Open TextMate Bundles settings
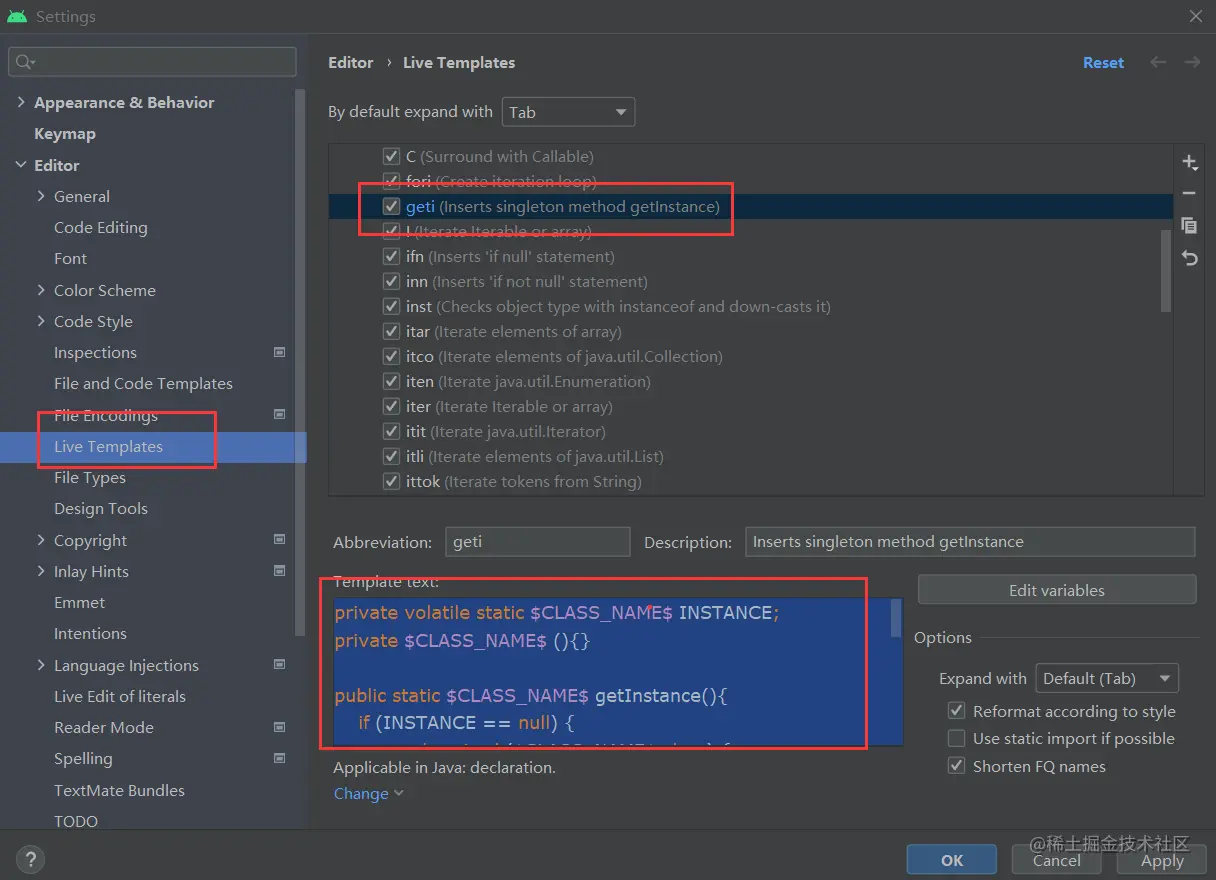 [x=119, y=790]
